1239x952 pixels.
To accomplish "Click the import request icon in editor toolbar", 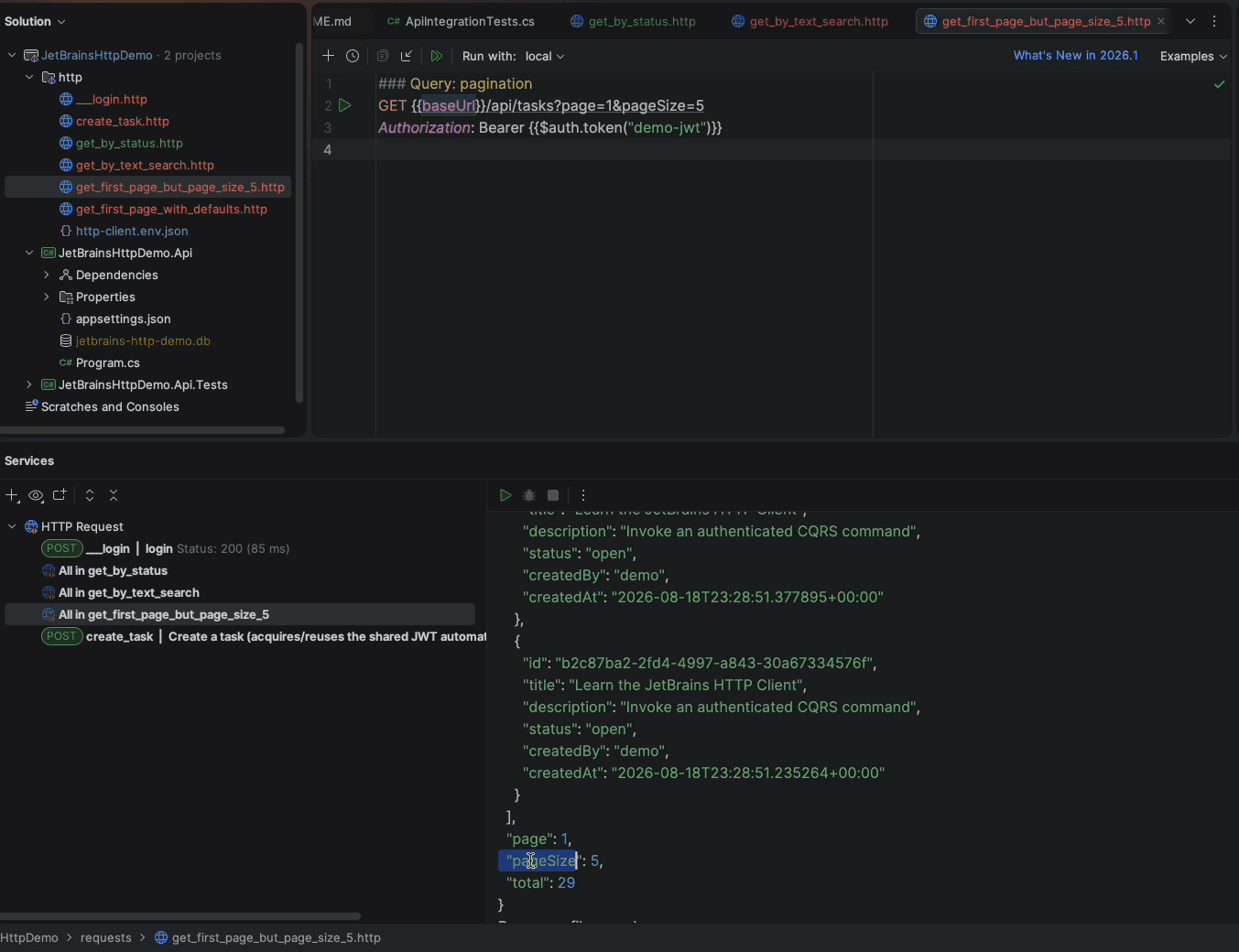I will [x=407, y=56].
